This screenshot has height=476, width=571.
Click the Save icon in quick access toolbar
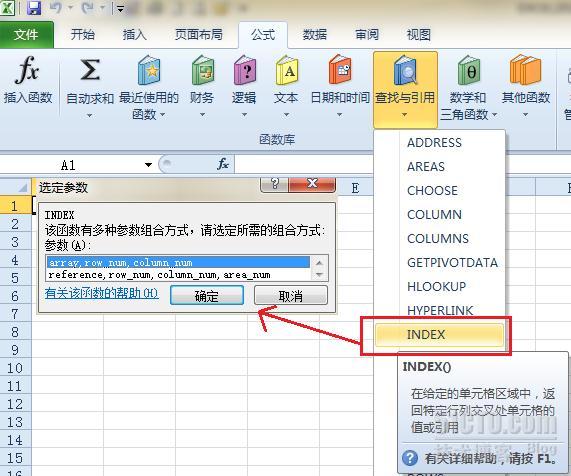34,7
